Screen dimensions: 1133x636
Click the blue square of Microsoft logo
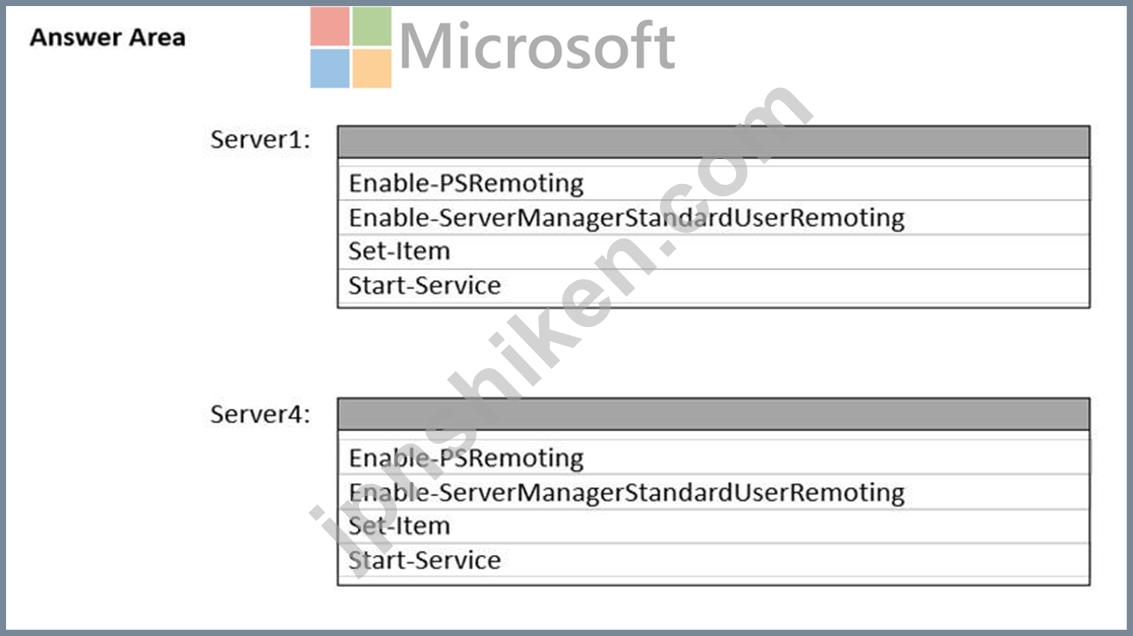[330, 69]
